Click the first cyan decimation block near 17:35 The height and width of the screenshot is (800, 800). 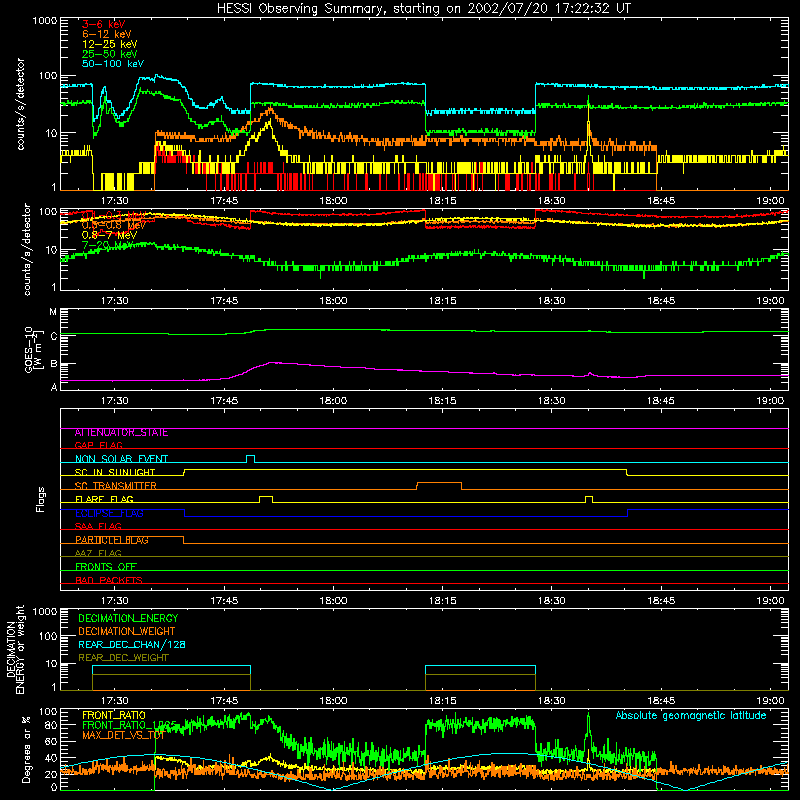coord(171,670)
